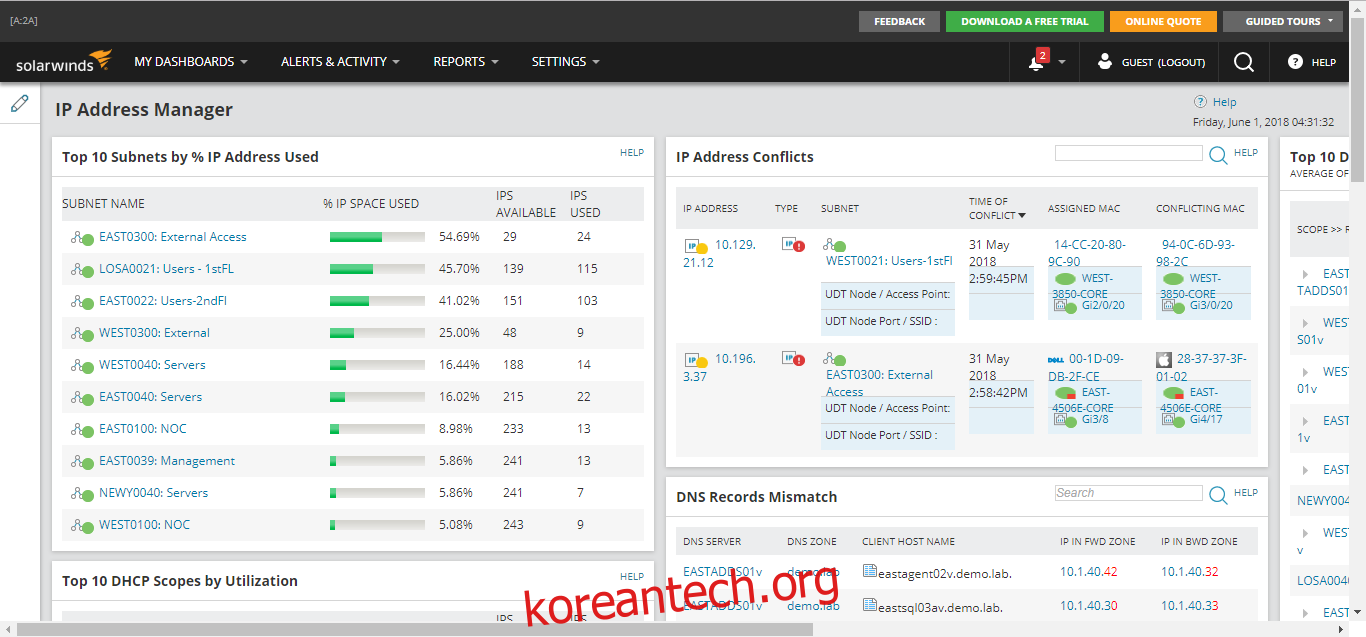This screenshot has width=1366, height=637.
Task: Click the subnet icon beside EAST0100: NOC
Action: tap(82, 430)
